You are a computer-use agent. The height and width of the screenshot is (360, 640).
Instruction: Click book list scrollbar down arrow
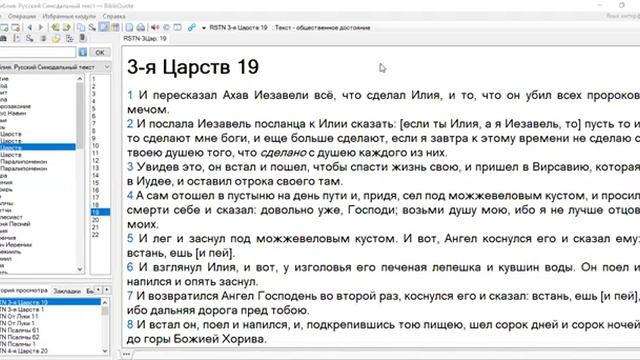[80, 269]
